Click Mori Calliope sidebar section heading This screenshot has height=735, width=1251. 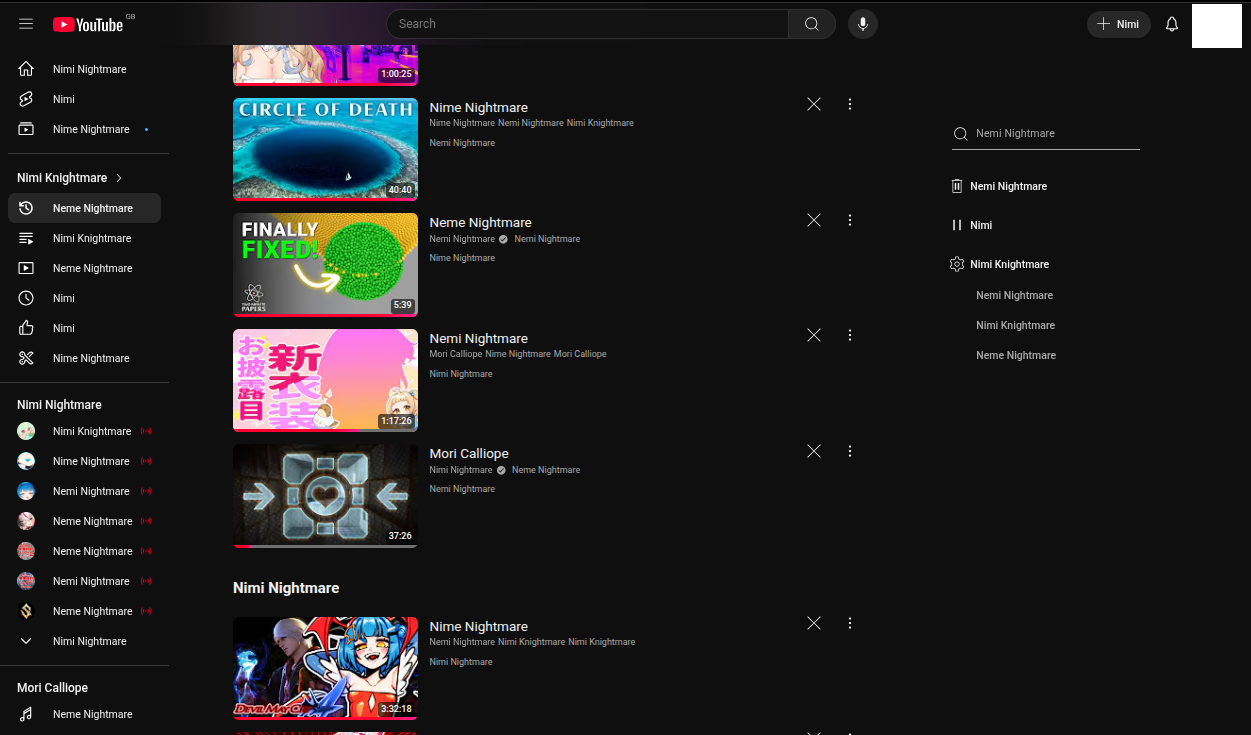52,688
